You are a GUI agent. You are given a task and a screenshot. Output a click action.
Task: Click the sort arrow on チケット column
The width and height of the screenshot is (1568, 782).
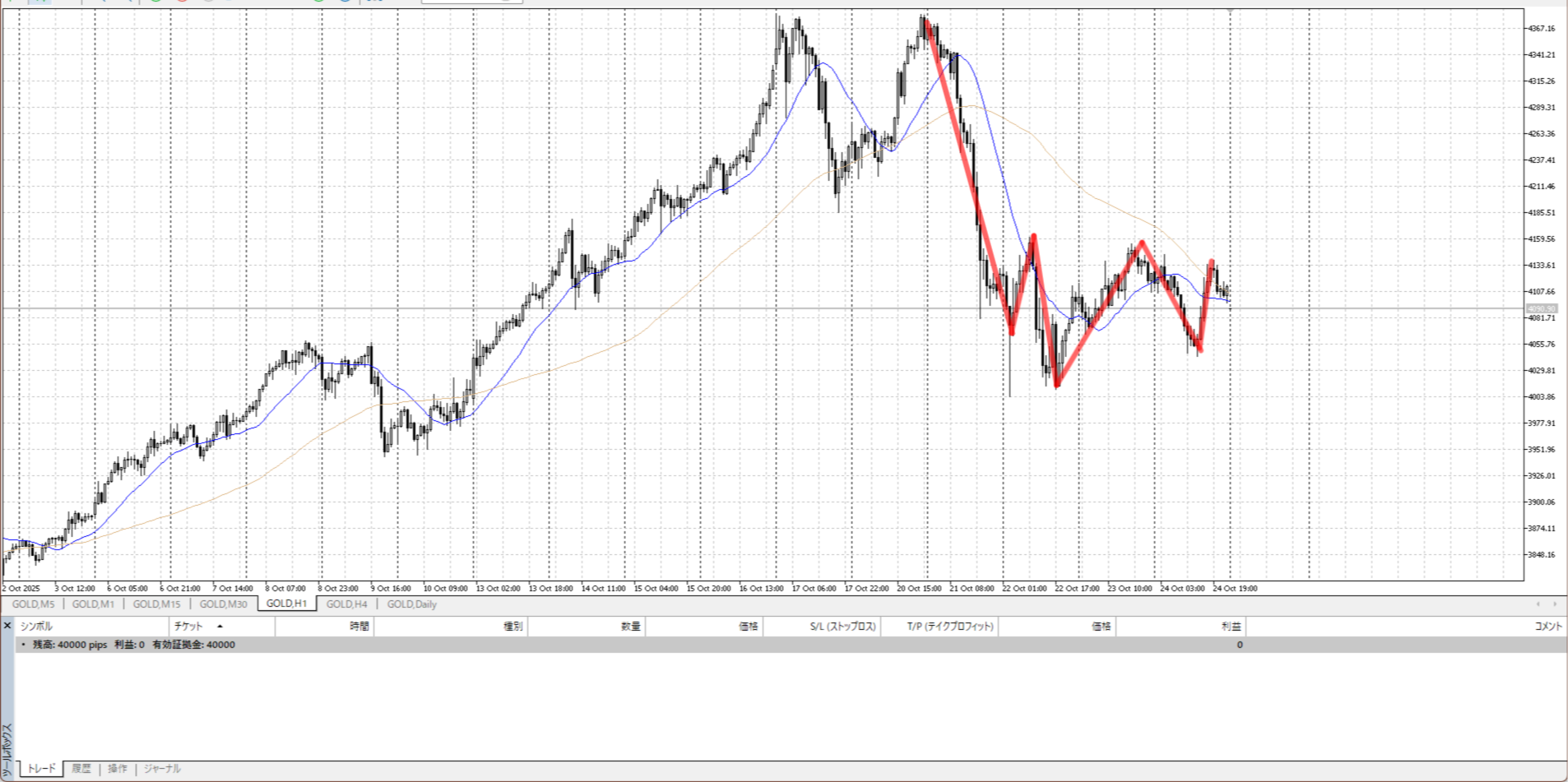[x=220, y=627]
